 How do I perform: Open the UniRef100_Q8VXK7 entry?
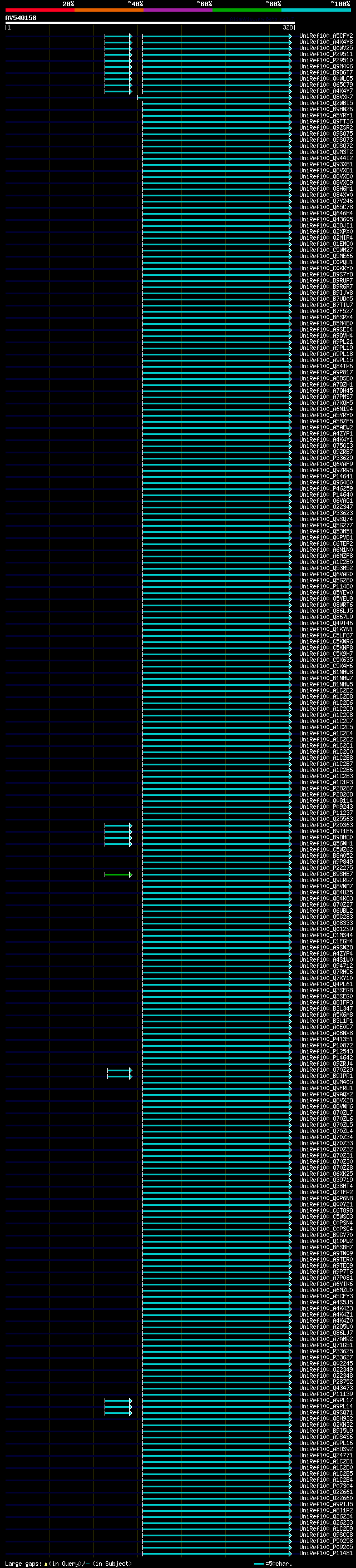326,97
